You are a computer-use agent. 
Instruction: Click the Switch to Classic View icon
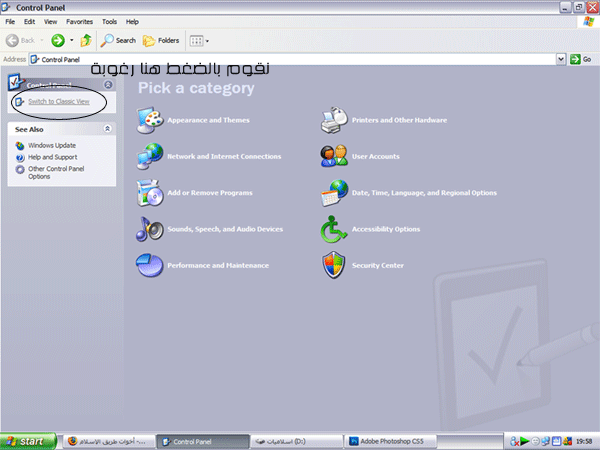point(20,102)
